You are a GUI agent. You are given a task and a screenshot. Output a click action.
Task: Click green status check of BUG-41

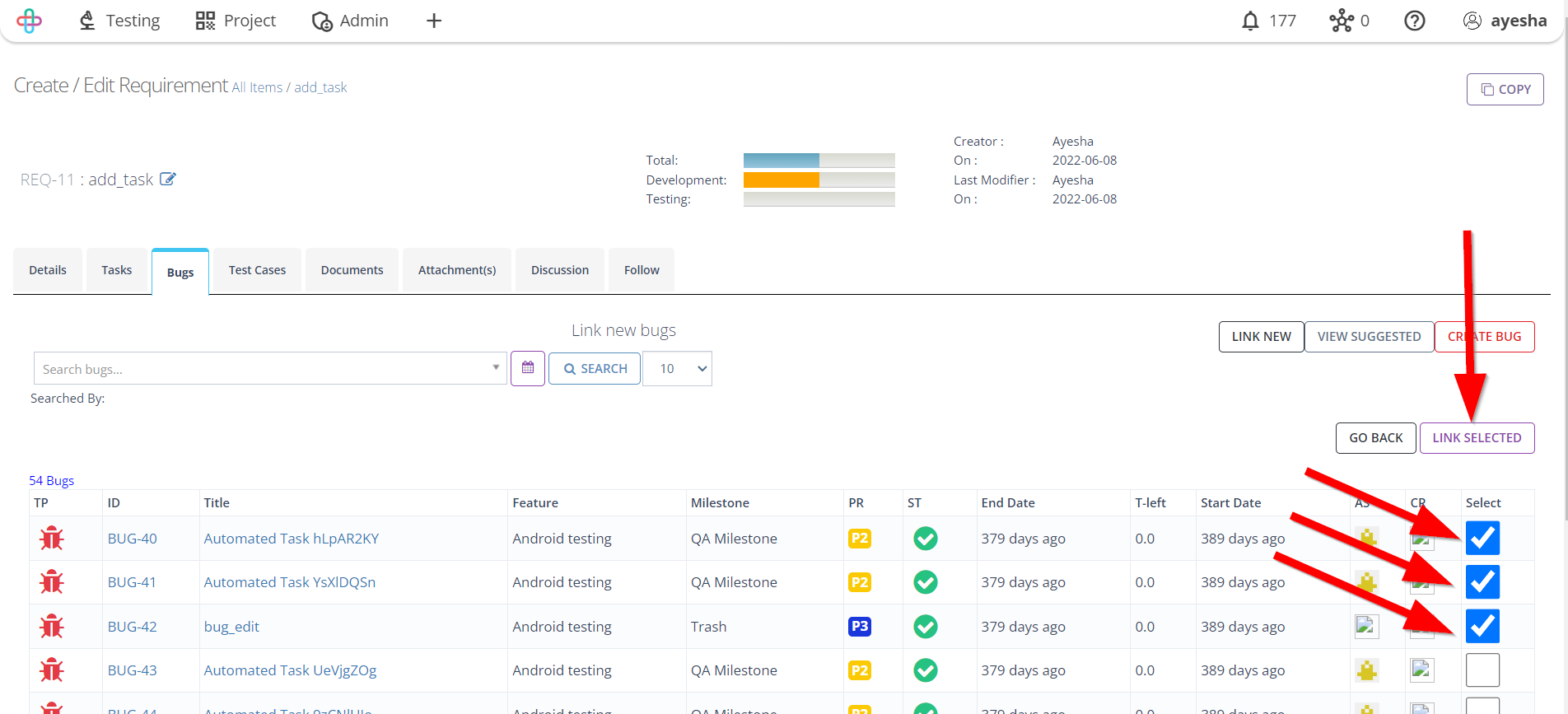click(925, 581)
